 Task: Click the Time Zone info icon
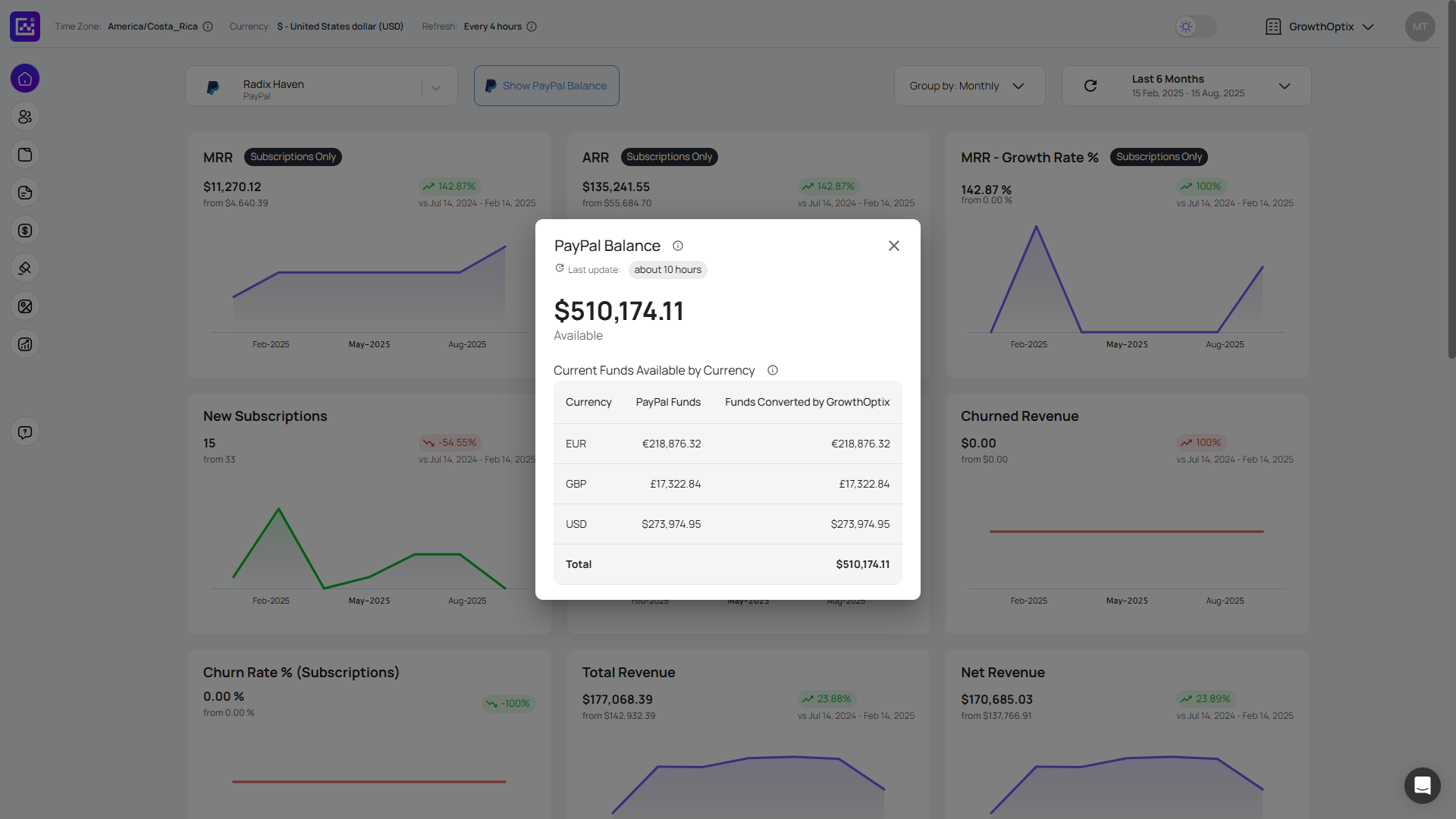(x=208, y=27)
